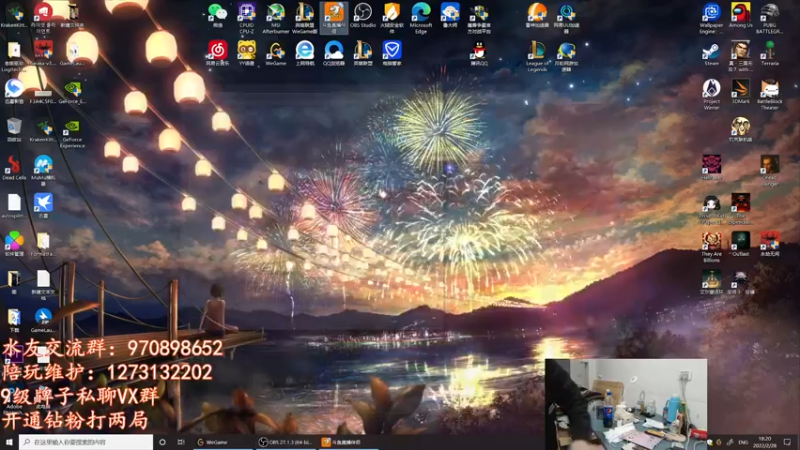This screenshot has width=800, height=450.
Task: Open the taskbar clock and date
Action: [765, 442]
